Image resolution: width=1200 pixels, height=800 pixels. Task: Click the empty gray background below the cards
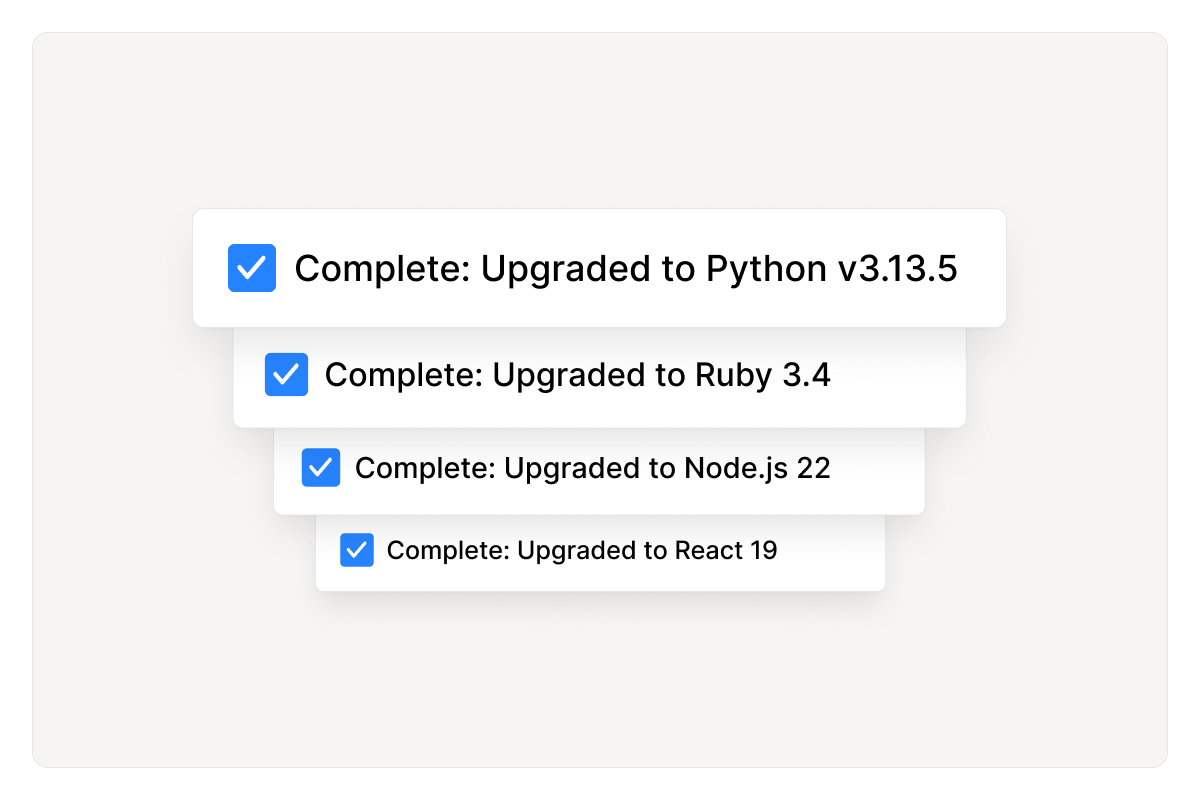600,680
